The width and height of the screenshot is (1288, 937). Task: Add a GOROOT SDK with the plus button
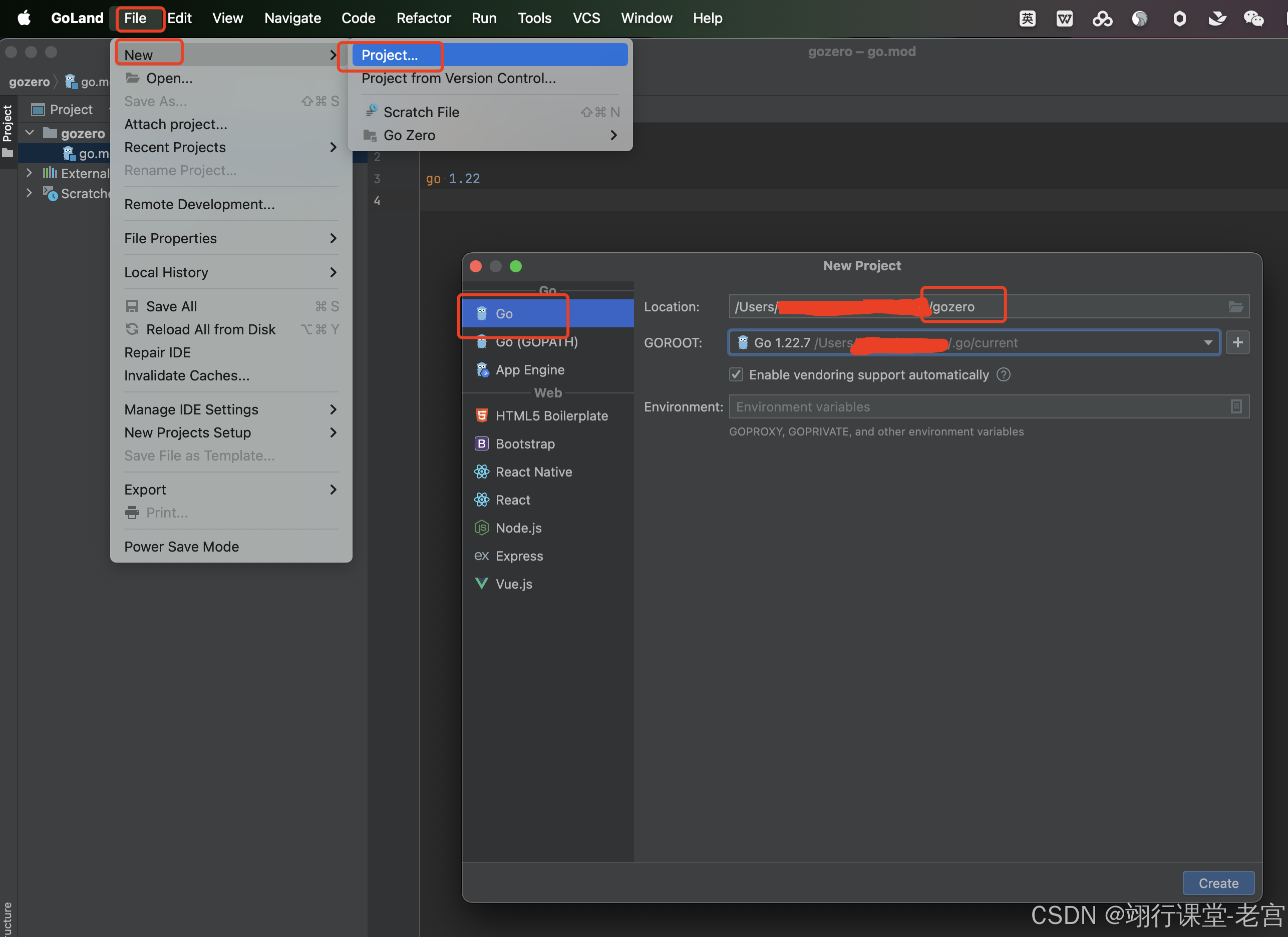(1237, 343)
